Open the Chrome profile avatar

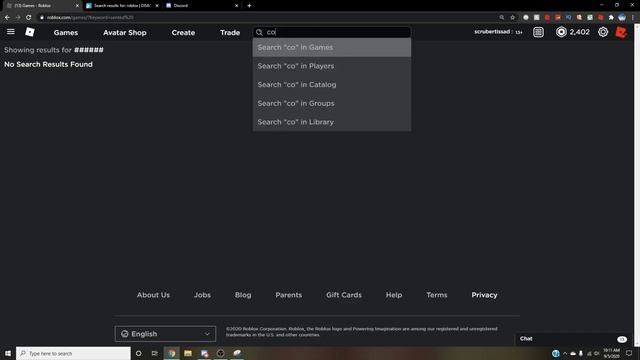point(622,18)
